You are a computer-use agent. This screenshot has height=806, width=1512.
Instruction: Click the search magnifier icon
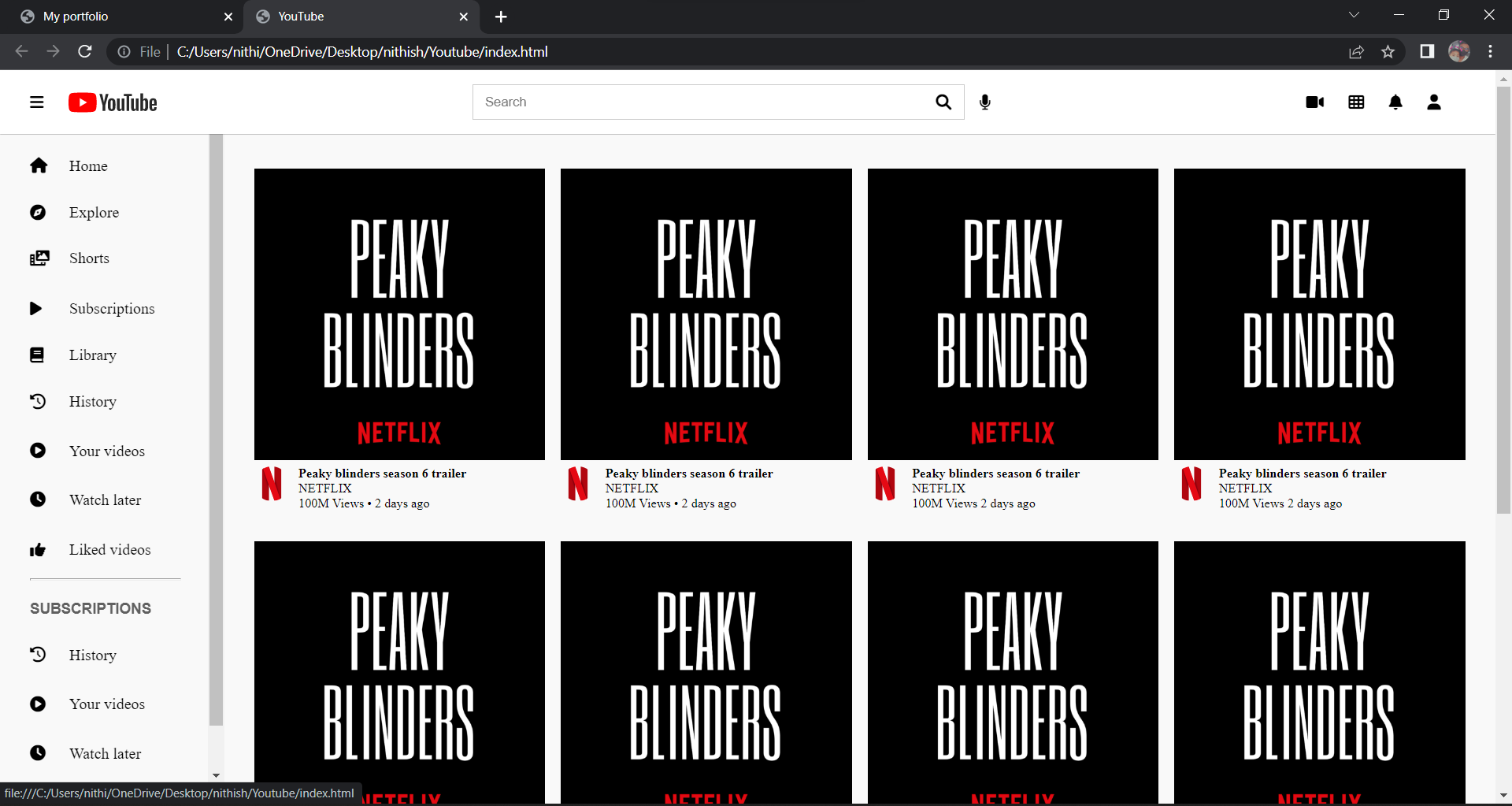click(943, 102)
